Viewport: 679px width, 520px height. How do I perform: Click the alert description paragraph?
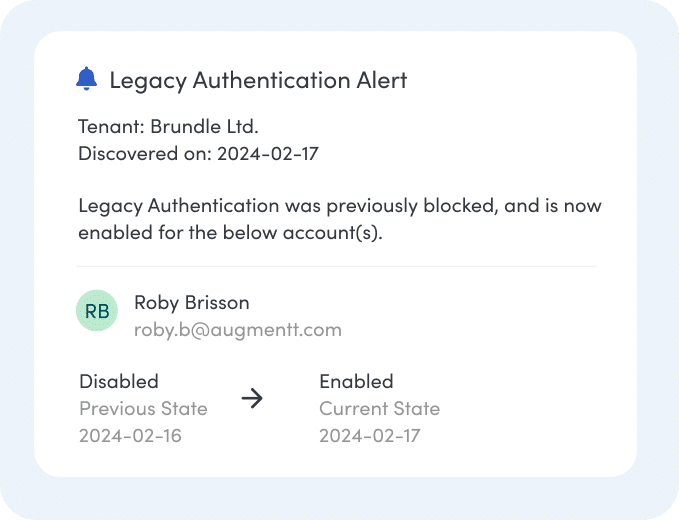pos(340,219)
